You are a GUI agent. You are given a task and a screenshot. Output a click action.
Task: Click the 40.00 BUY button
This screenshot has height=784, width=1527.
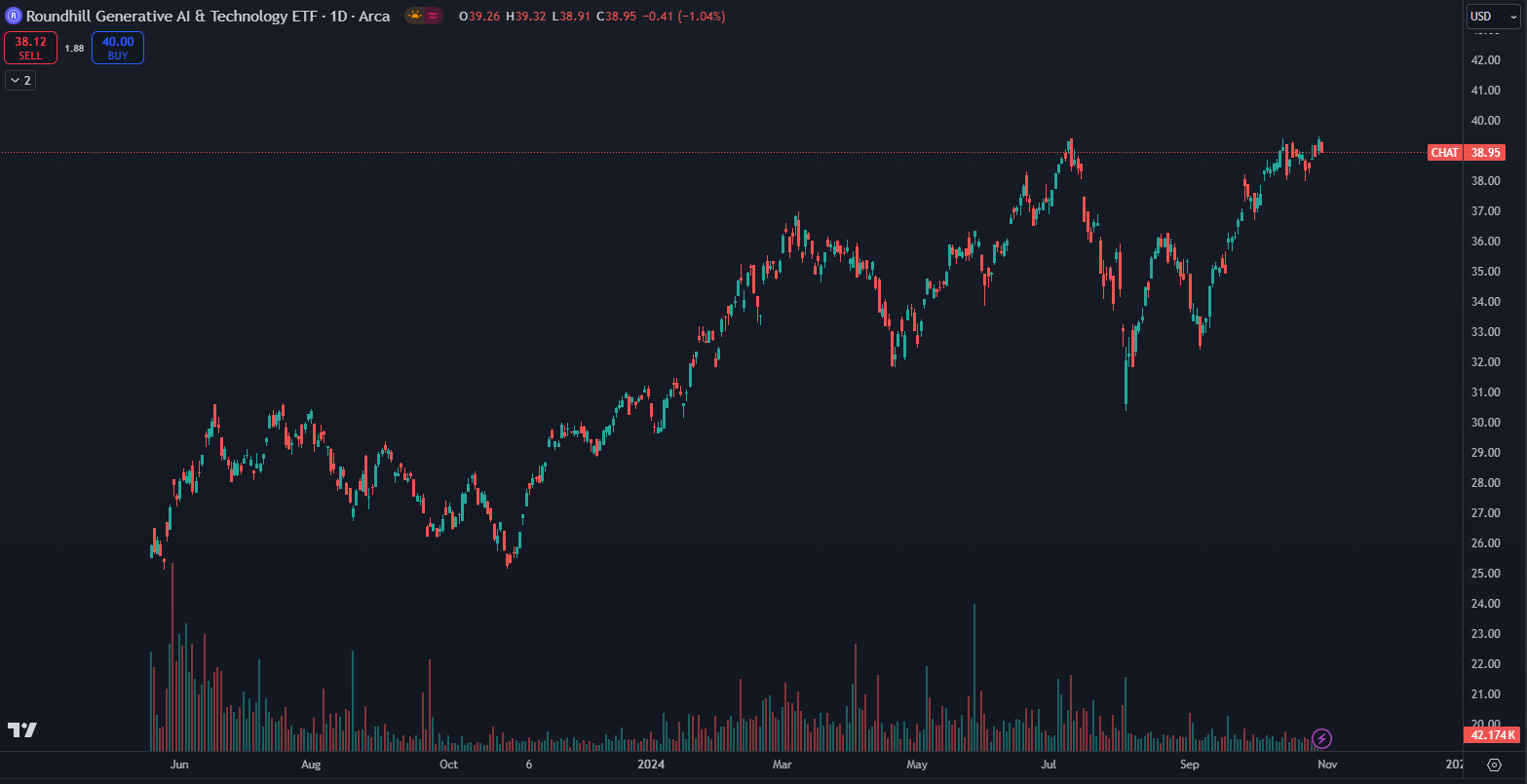(118, 48)
